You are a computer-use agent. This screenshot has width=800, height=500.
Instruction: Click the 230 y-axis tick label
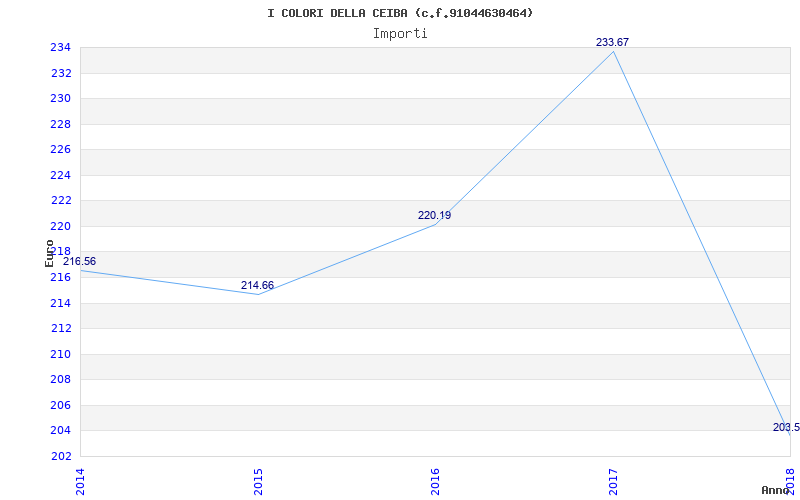[60, 98]
